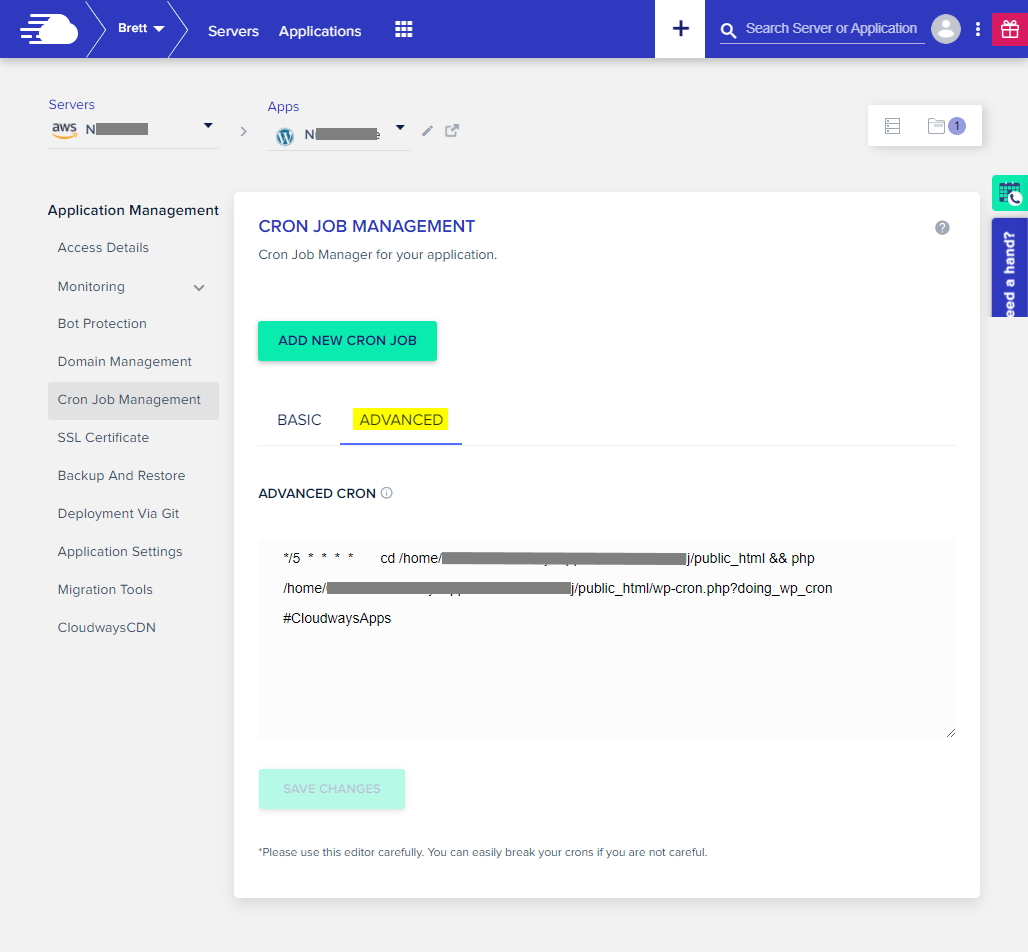Viewport: 1028px width, 952px height.
Task: Click the gift box icon
Action: coord(1010,30)
